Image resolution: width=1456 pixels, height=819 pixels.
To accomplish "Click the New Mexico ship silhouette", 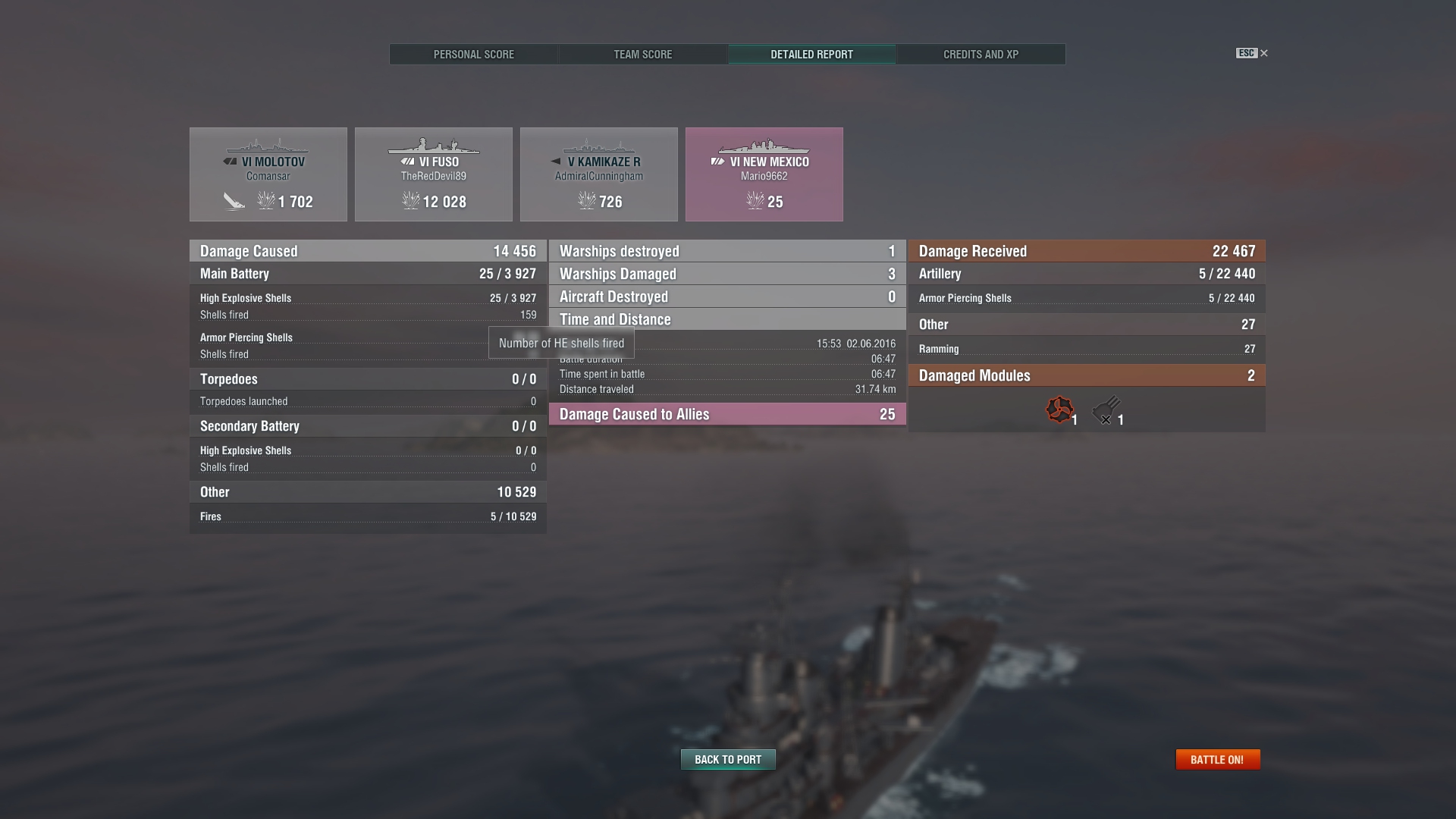I will tap(764, 146).
